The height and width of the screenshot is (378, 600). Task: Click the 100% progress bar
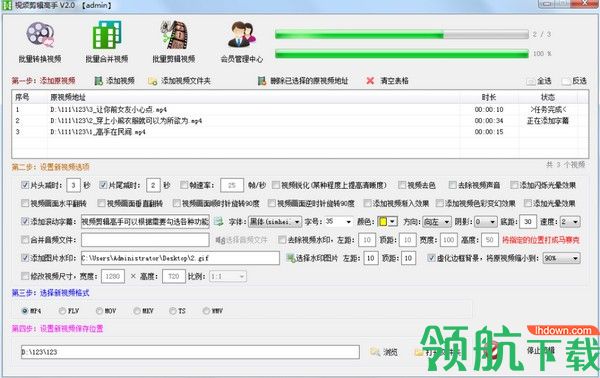(402, 54)
